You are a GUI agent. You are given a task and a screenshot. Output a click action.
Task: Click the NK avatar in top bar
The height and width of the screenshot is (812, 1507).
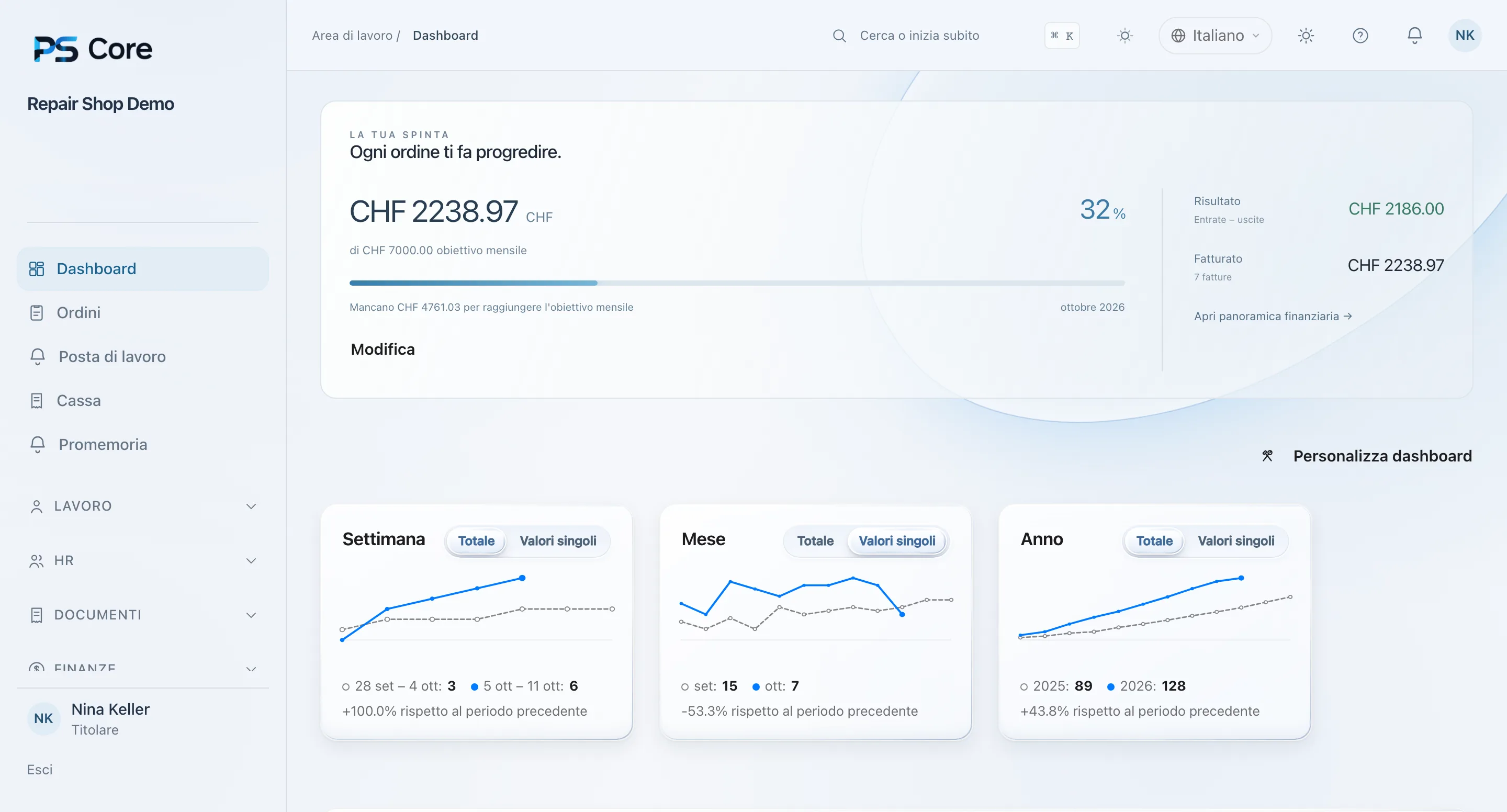1464,36
